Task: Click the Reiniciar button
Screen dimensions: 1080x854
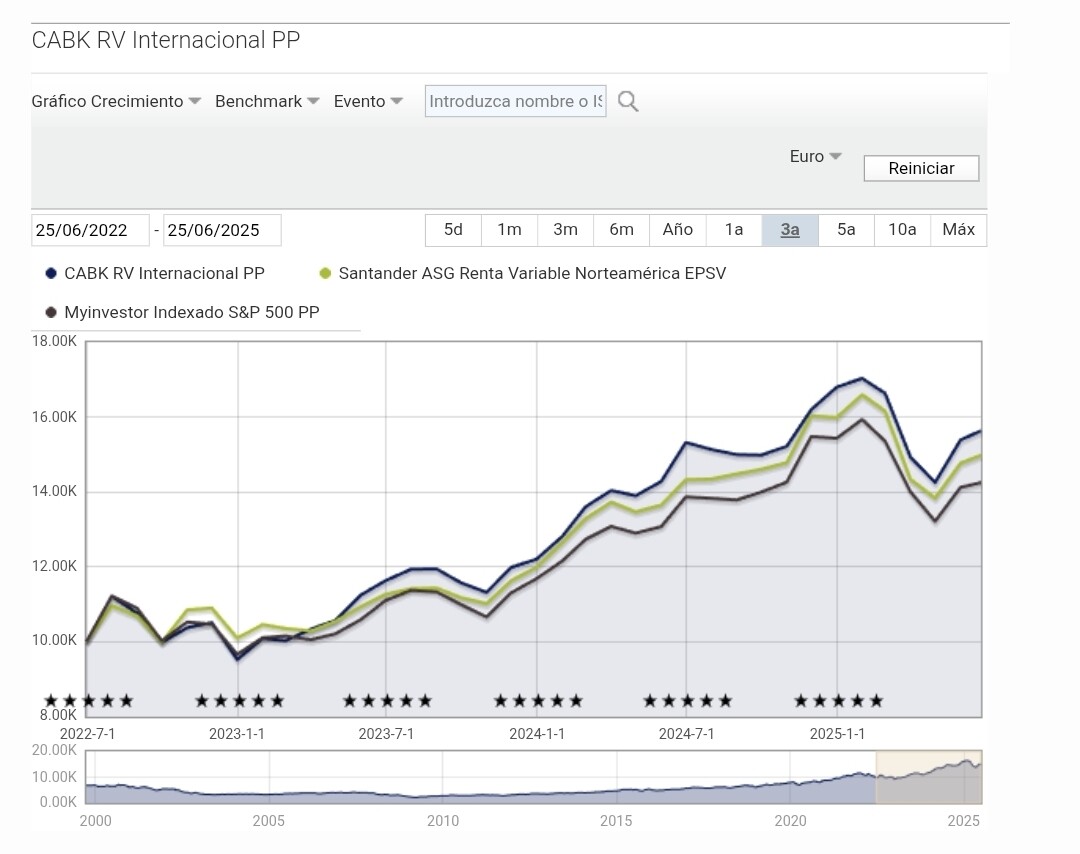Action: coord(921,168)
